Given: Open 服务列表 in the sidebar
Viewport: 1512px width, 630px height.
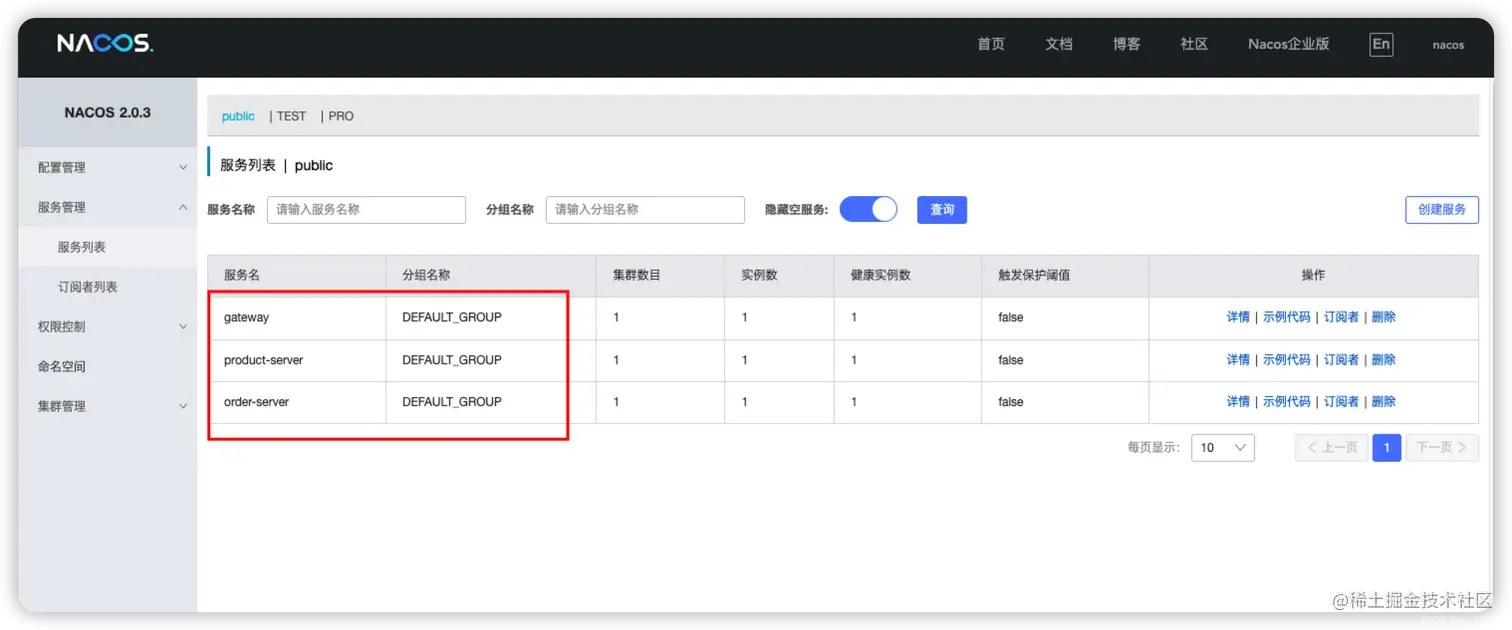Looking at the screenshot, I should click(82, 247).
